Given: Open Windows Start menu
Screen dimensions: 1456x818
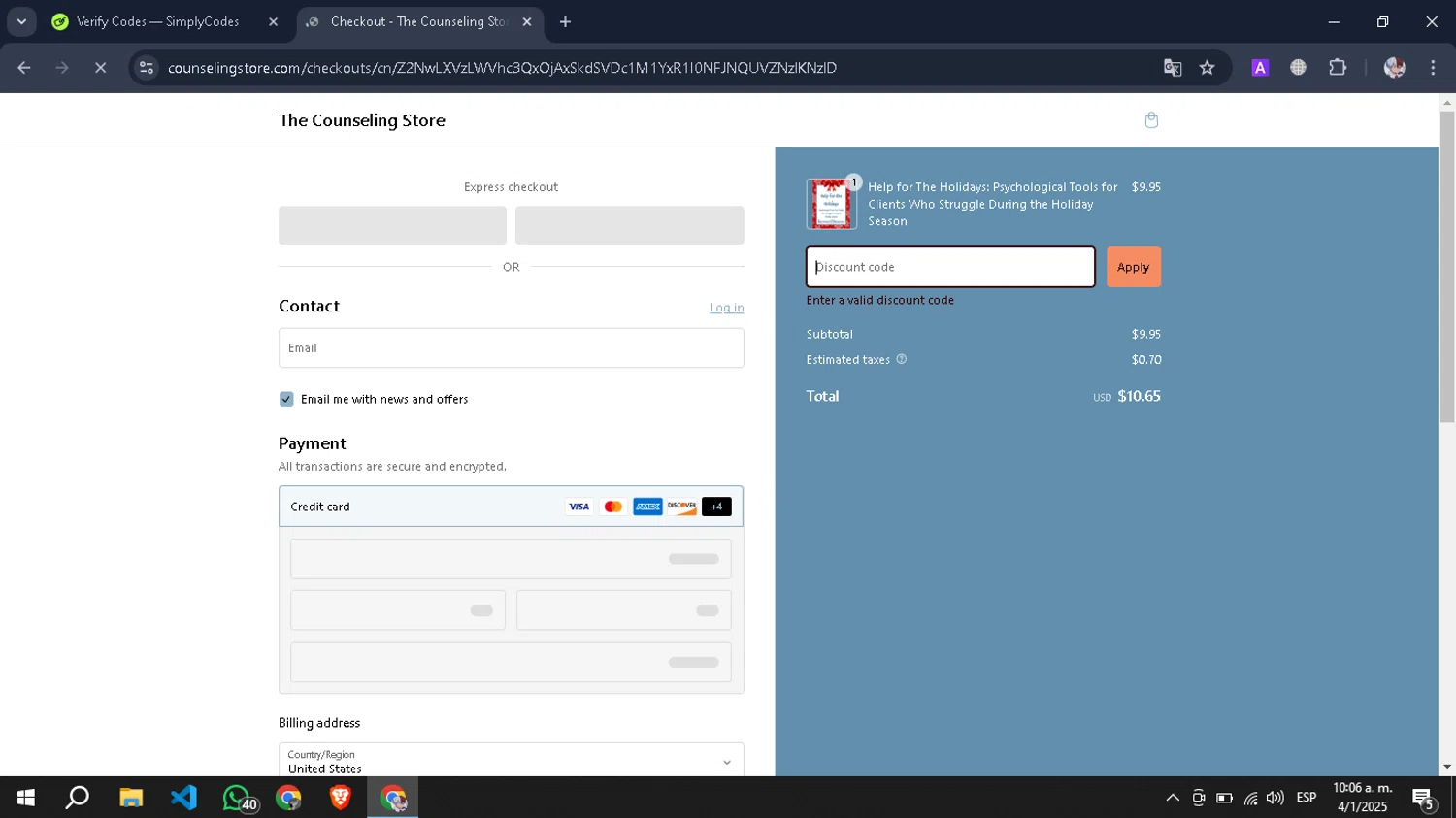Looking at the screenshot, I should pyautogui.click(x=26, y=798).
